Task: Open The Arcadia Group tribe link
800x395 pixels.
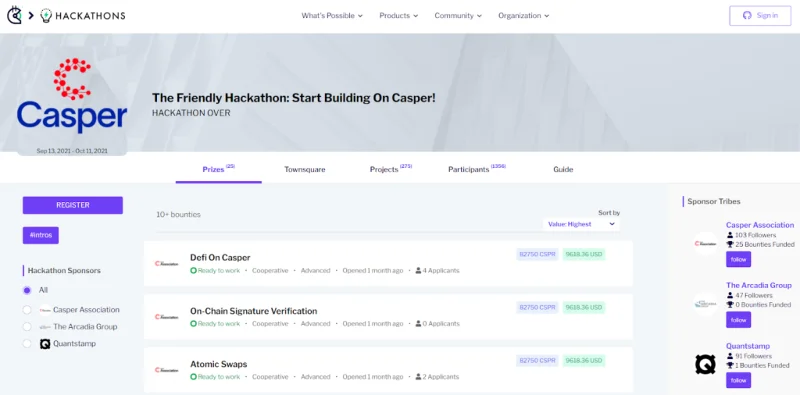Action: pyautogui.click(x=759, y=285)
